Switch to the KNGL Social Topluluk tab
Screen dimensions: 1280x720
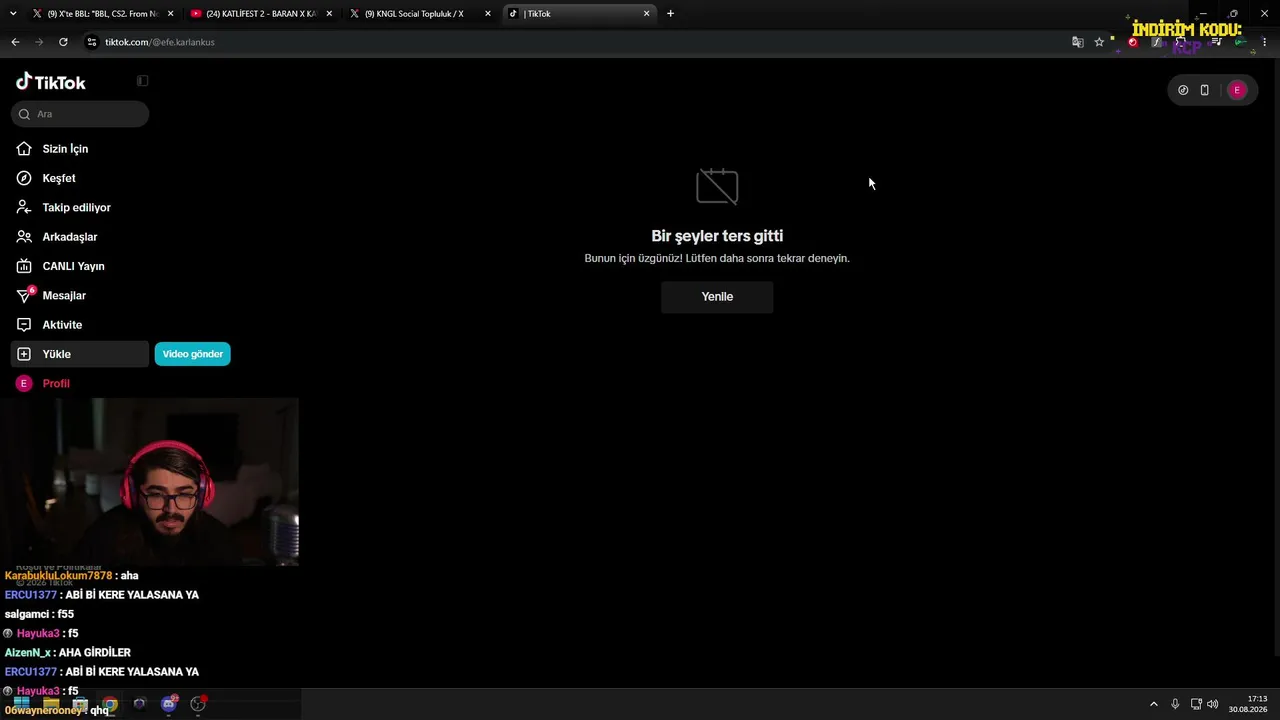(x=418, y=14)
